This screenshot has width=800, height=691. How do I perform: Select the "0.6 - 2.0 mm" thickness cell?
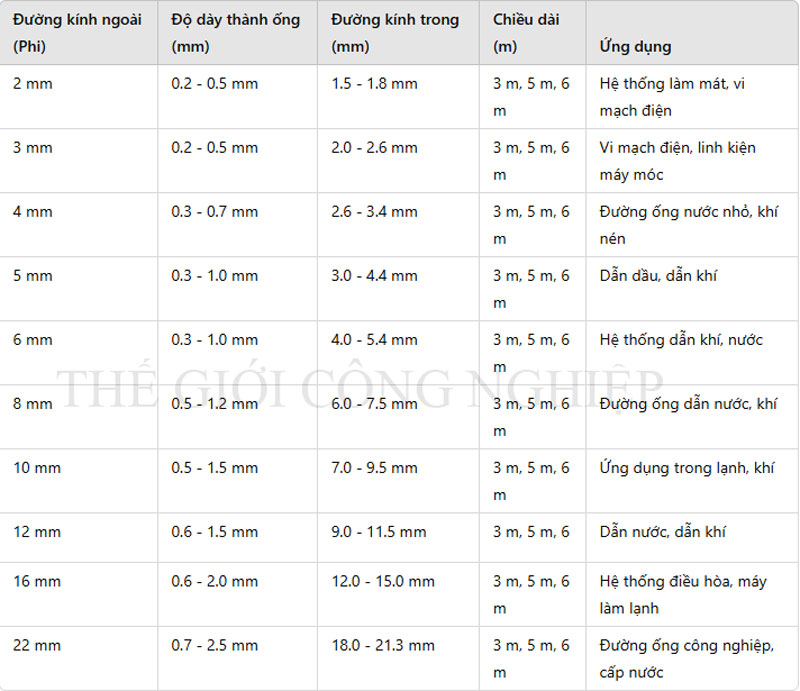[x=214, y=581]
